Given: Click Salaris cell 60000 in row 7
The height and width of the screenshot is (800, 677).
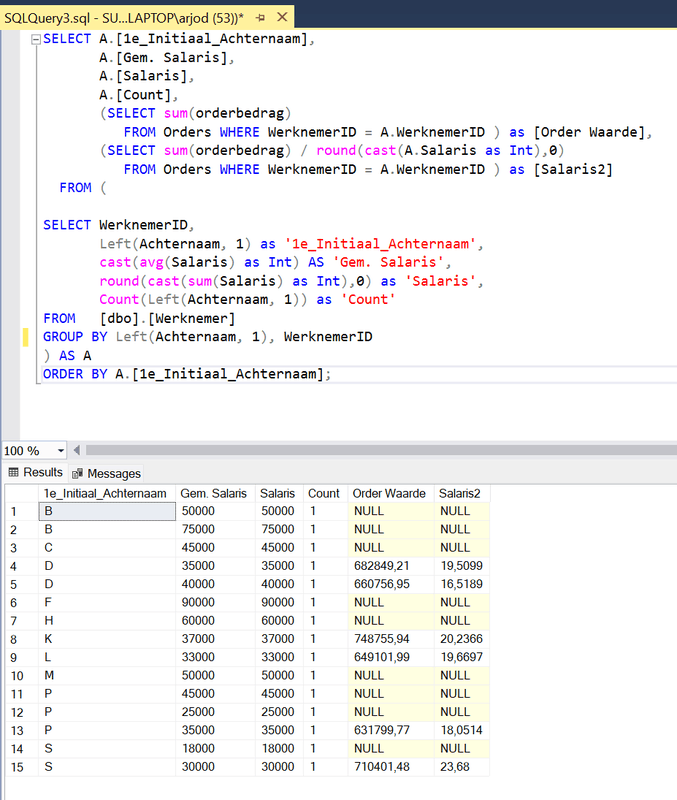Looking at the screenshot, I should 279,621.
